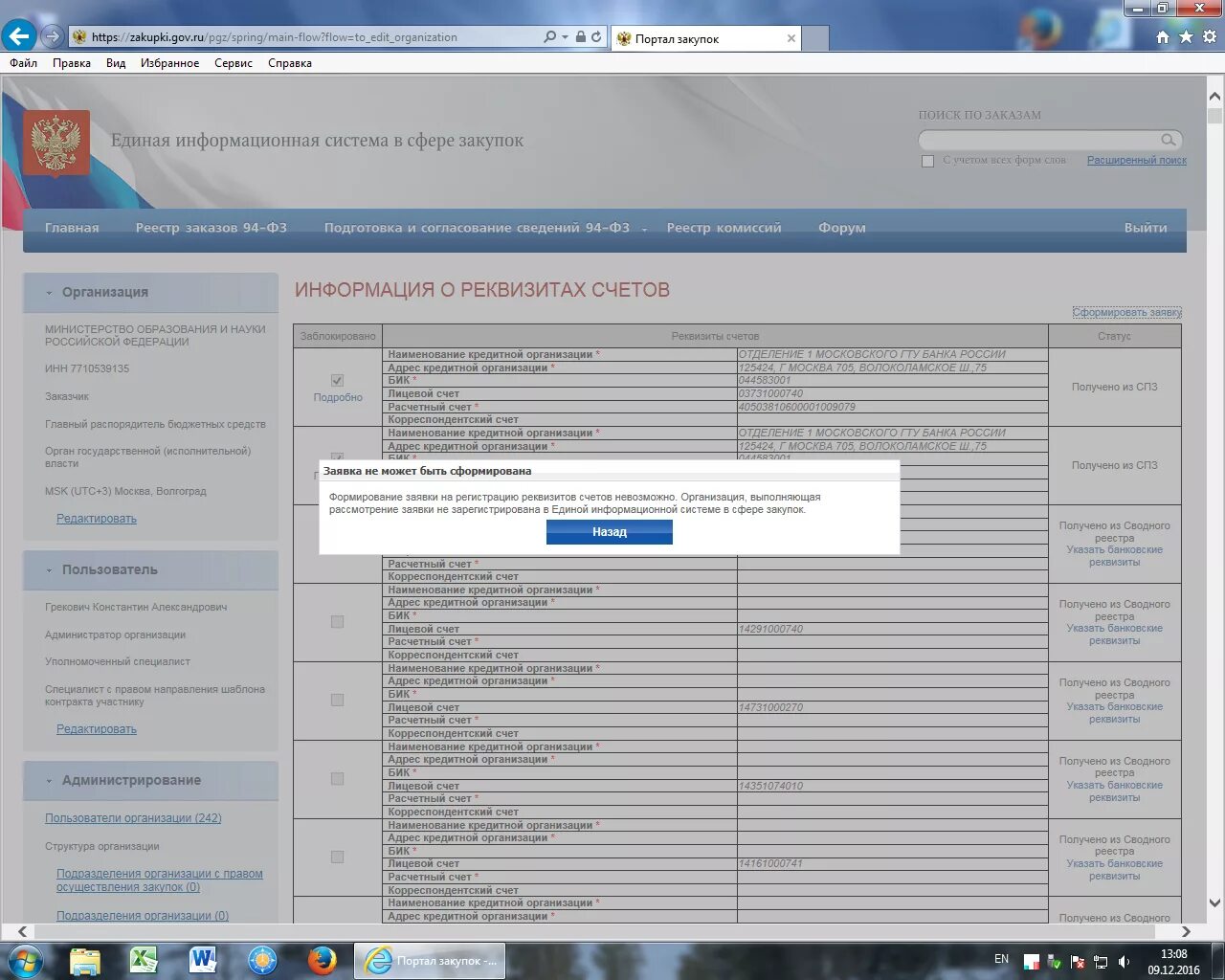Open File Explorer from the taskbar
This screenshot has height=980, width=1225.
click(x=85, y=960)
